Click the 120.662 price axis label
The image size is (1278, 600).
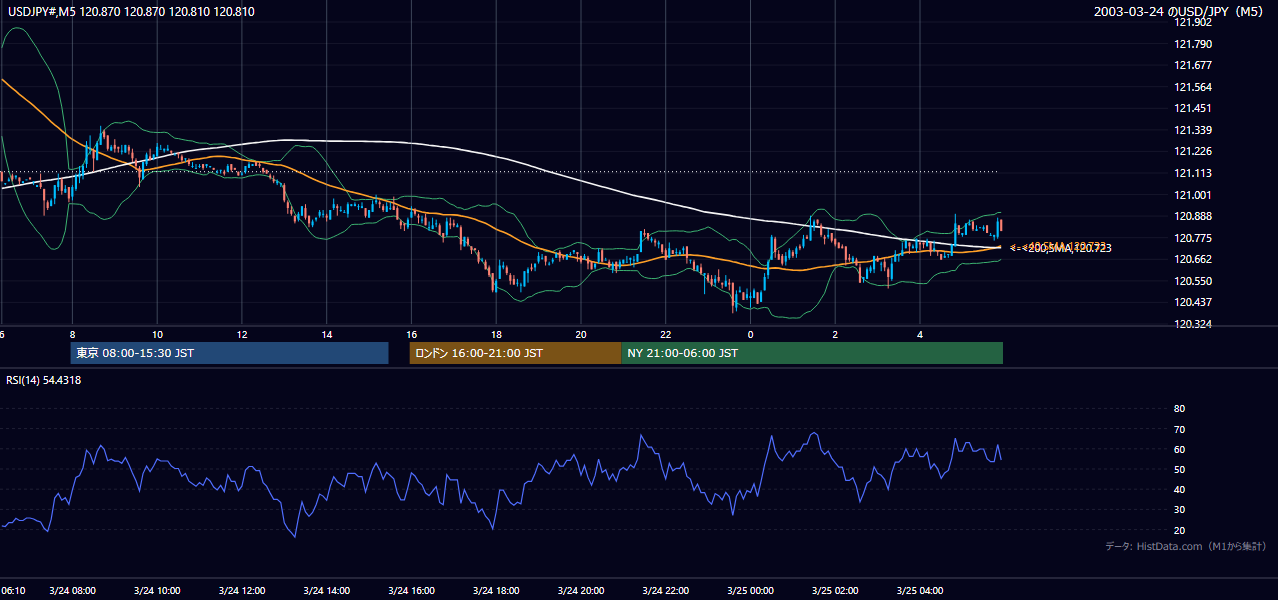[x=1193, y=259]
